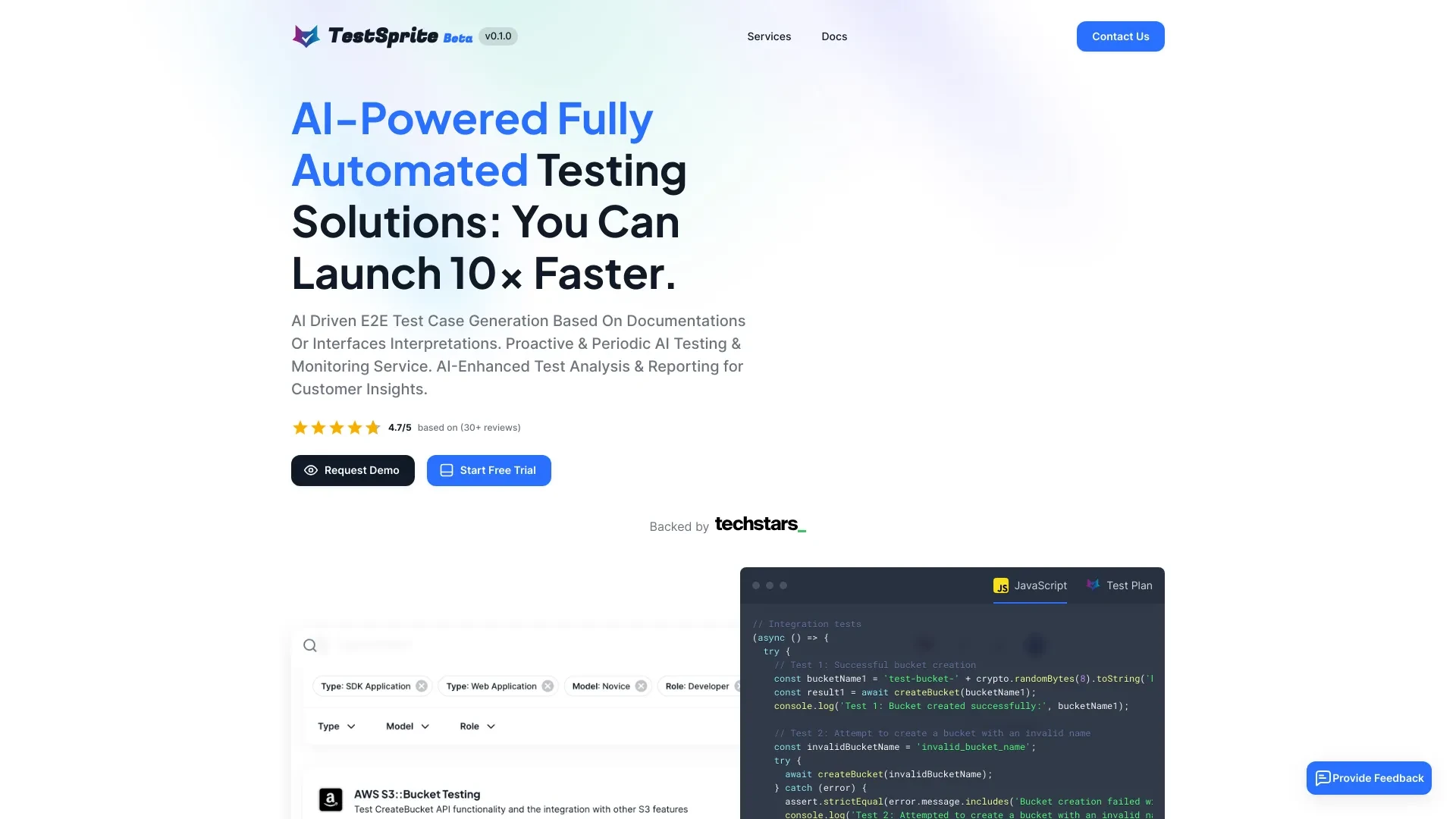Click the Amazon AWS S3 bucket icon
The image size is (1456, 819).
click(x=330, y=800)
